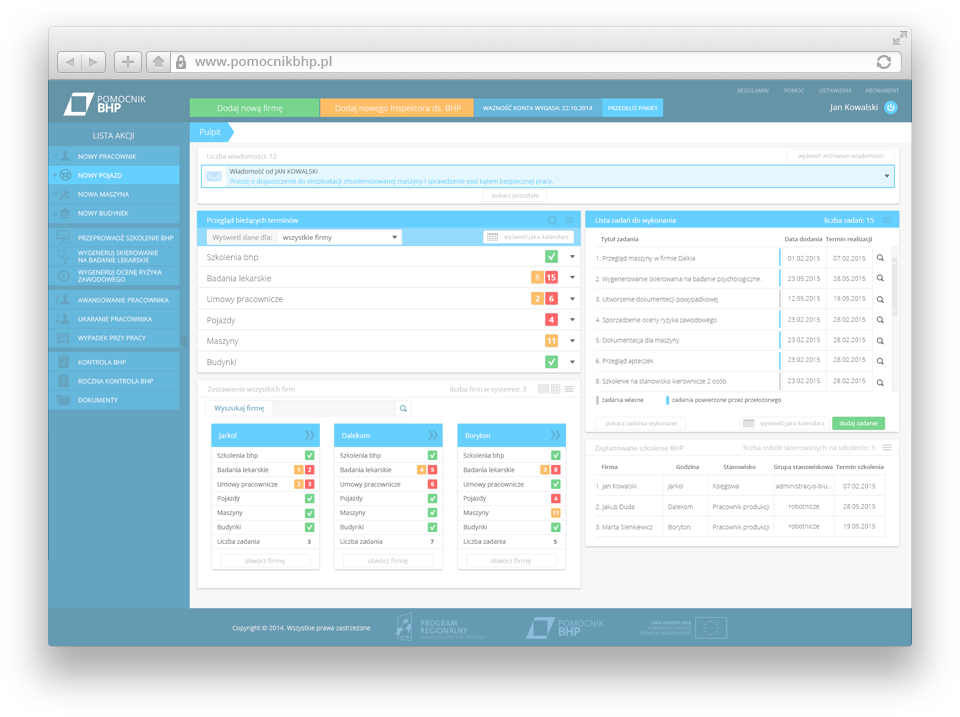Screen dimensions: 960x717
Task: Click the envelope icon of the message
Action: tap(213, 176)
